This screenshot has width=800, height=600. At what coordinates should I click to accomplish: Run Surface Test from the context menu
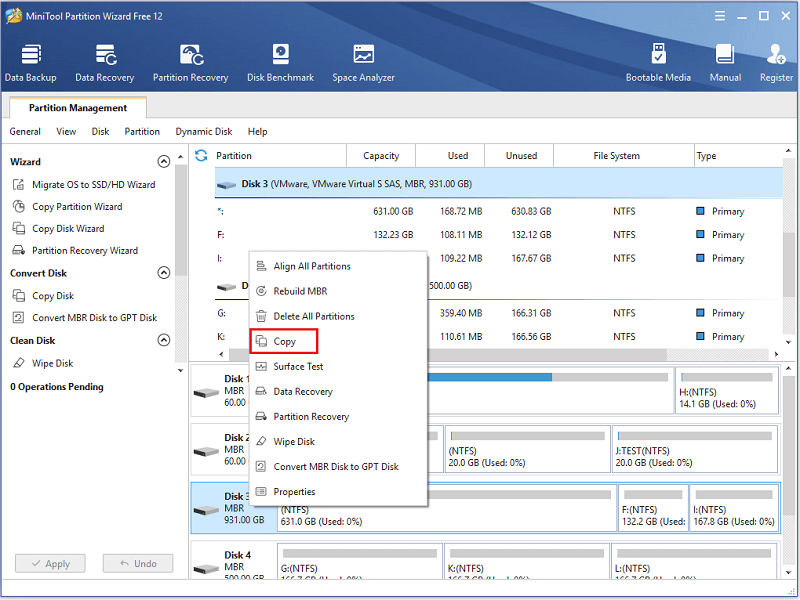tap(338, 366)
